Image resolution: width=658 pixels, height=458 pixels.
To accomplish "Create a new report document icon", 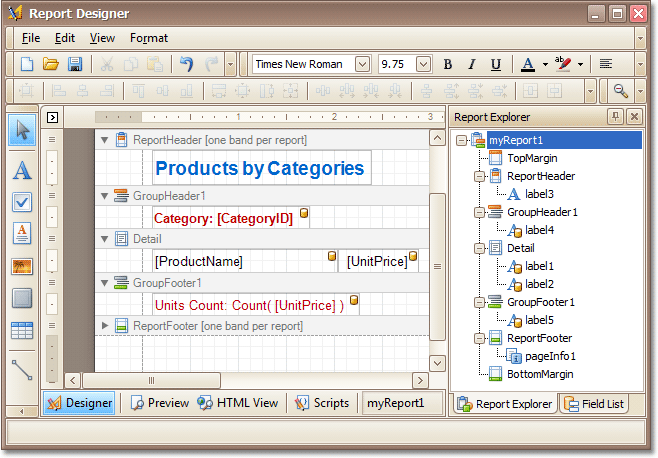I will click(27, 64).
